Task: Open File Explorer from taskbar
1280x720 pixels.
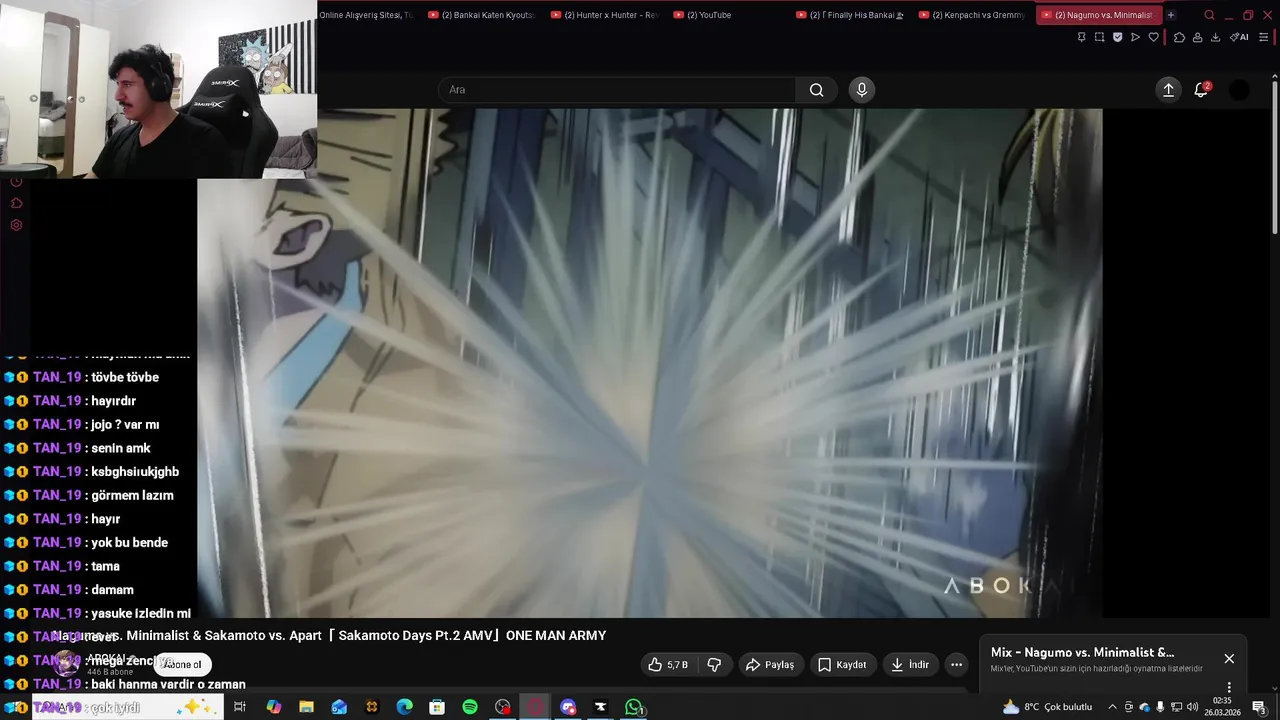Action: (x=306, y=707)
